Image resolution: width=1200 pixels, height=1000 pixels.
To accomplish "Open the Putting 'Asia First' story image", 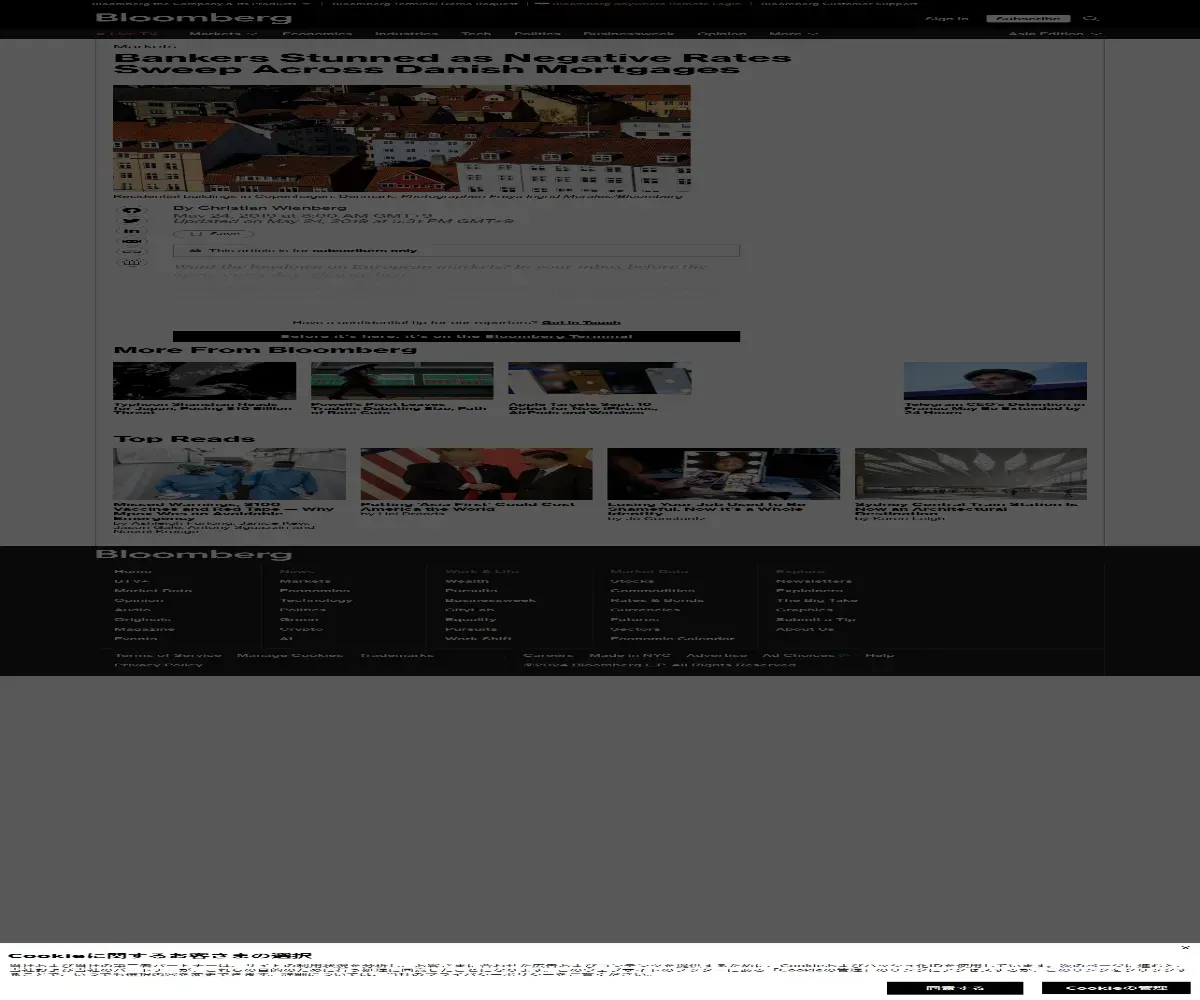I will (477, 474).
